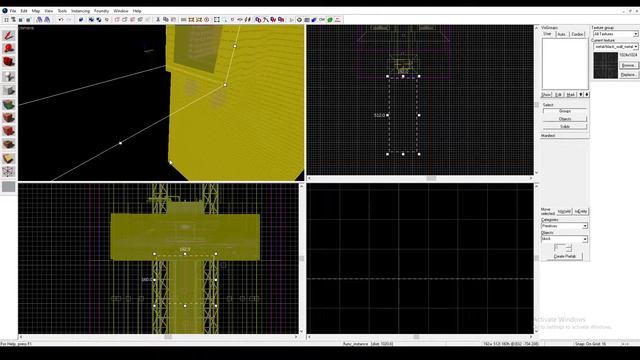Click the "Snap: On Grid: 16" status text
This screenshot has width=640, height=360.
591,344
